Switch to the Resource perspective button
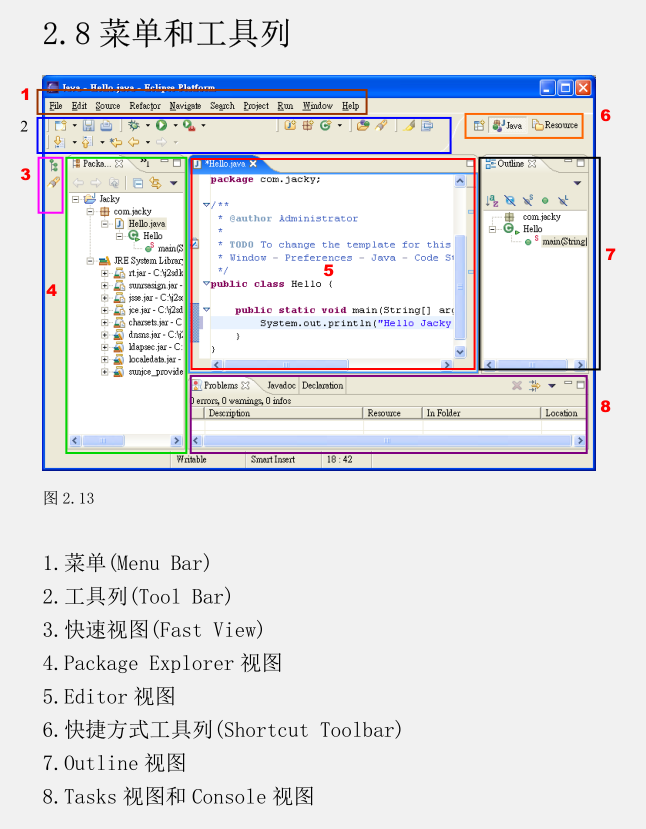The image size is (646, 829). click(x=555, y=125)
